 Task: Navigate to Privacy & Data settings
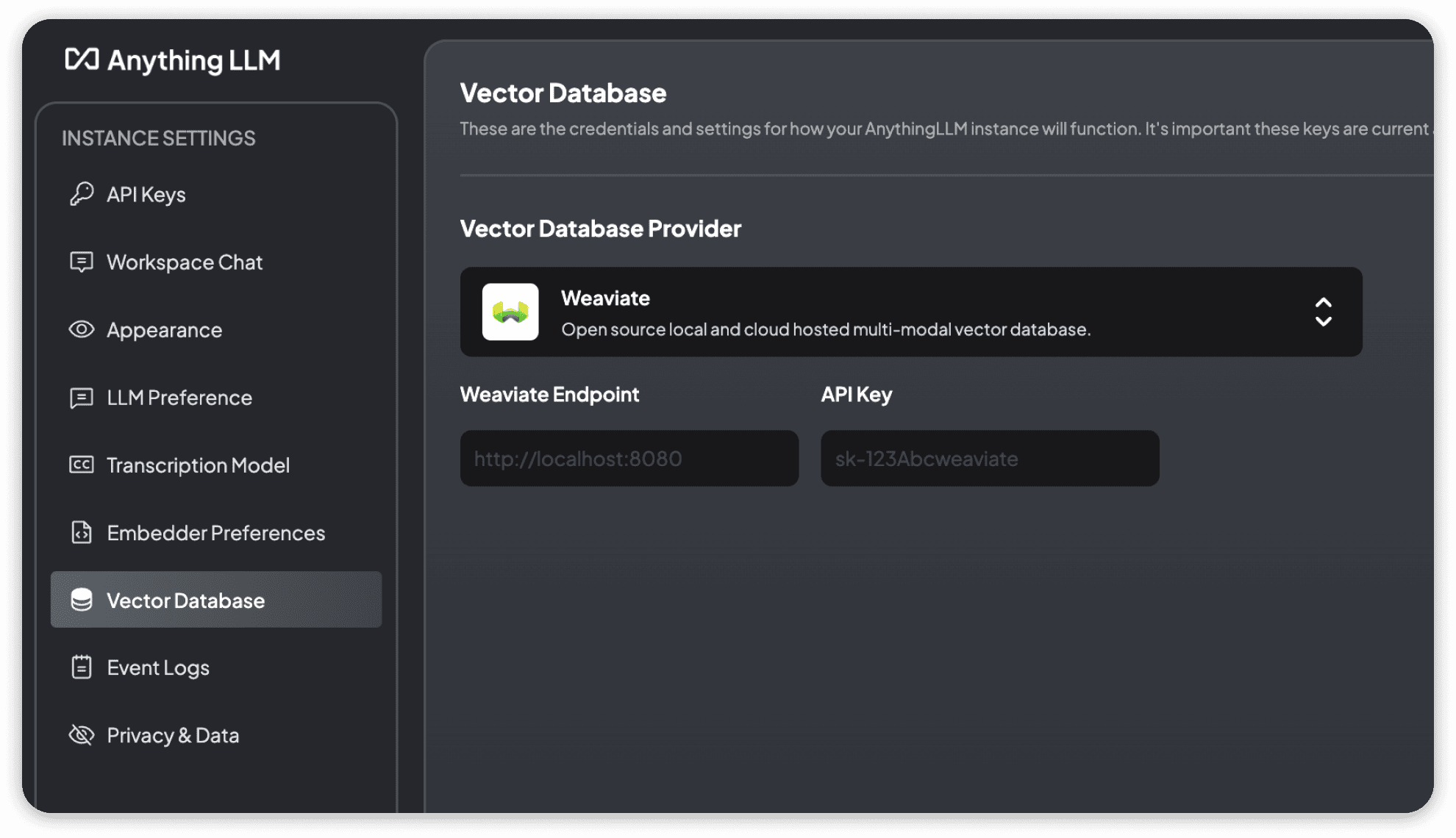(x=173, y=735)
